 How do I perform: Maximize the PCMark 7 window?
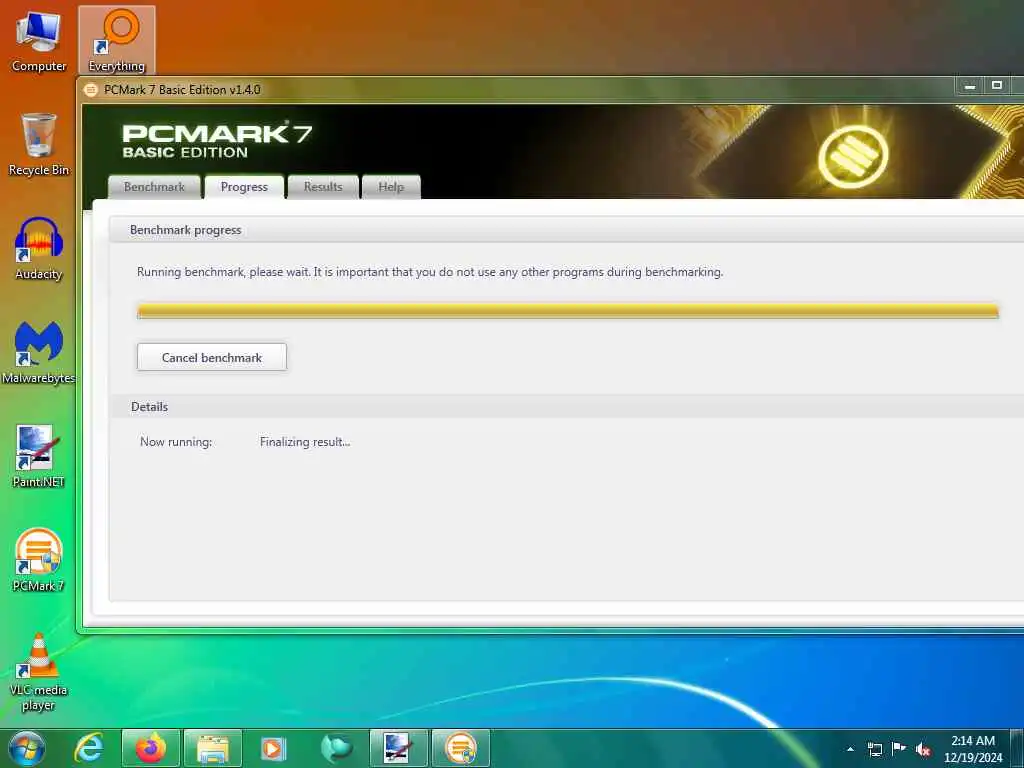(x=997, y=86)
